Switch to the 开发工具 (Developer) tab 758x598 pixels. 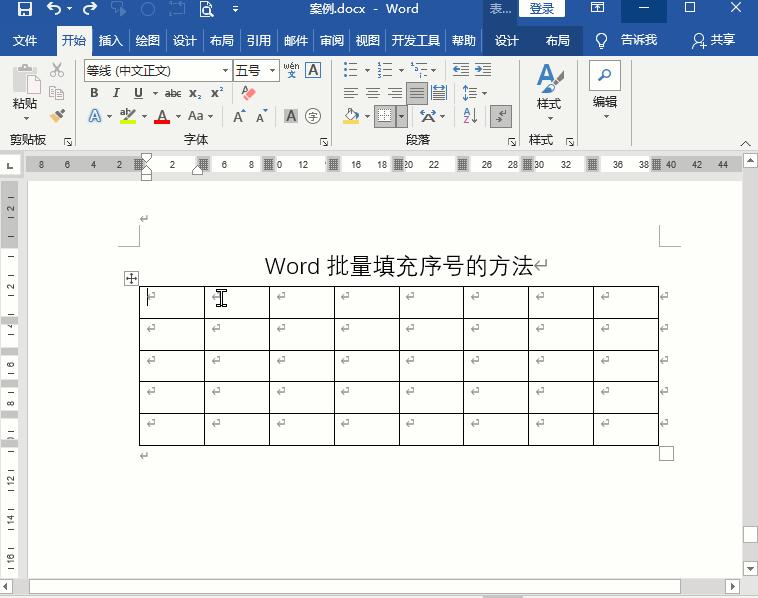click(415, 41)
